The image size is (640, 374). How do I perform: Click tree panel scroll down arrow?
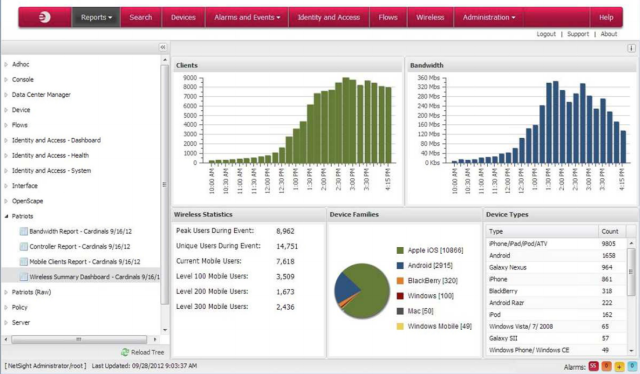click(165, 330)
